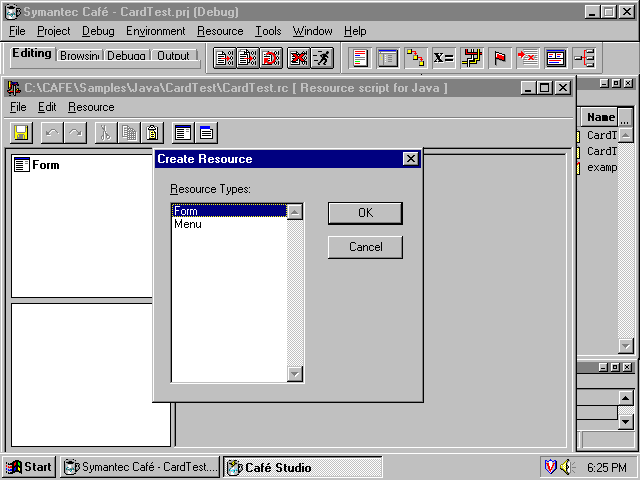Click the Build project icon with multiple pages
Image resolution: width=640 pixels, height=480 pixels.
[248, 58]
